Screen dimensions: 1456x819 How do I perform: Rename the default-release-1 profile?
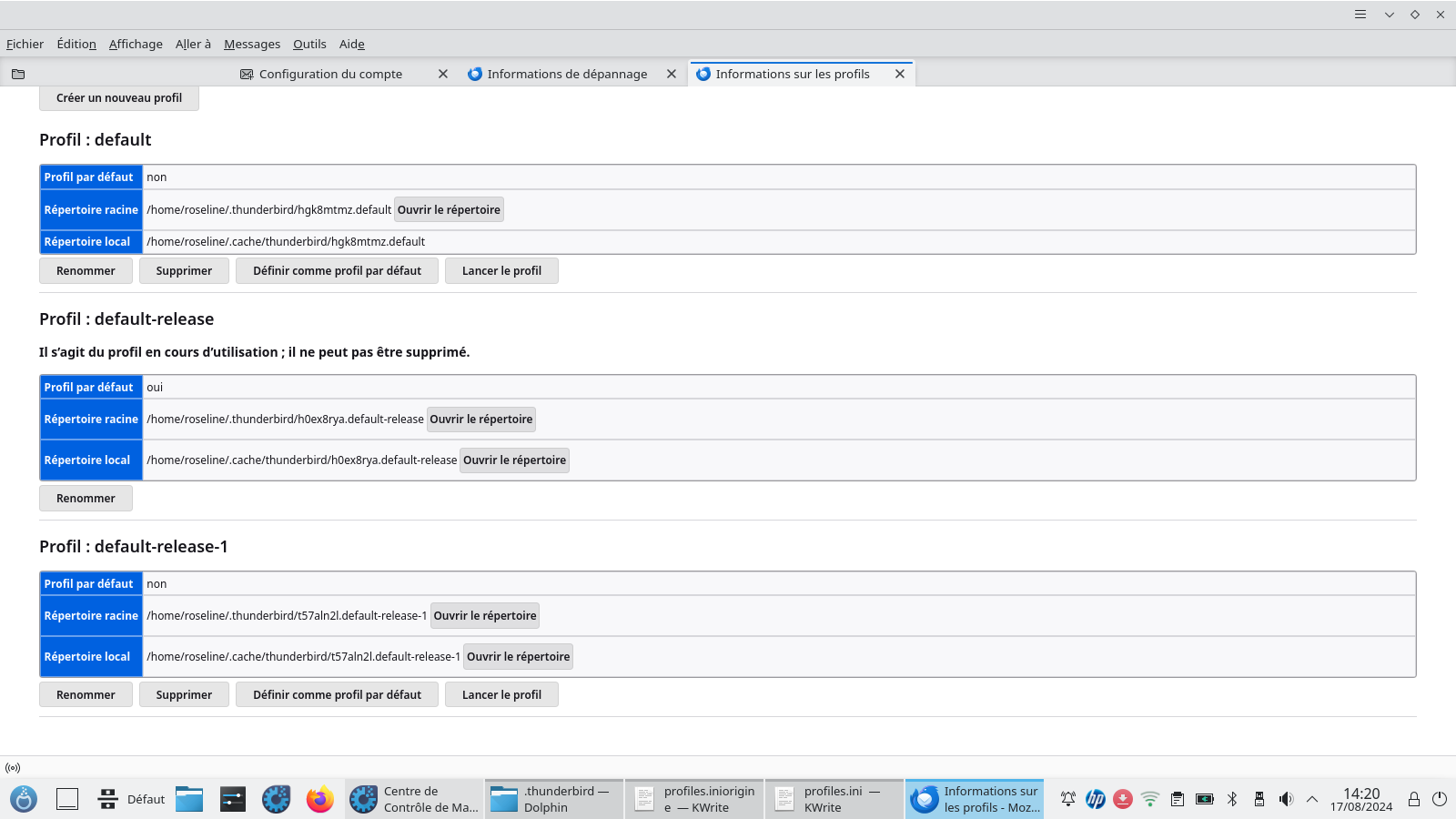(x=86, y=695)
